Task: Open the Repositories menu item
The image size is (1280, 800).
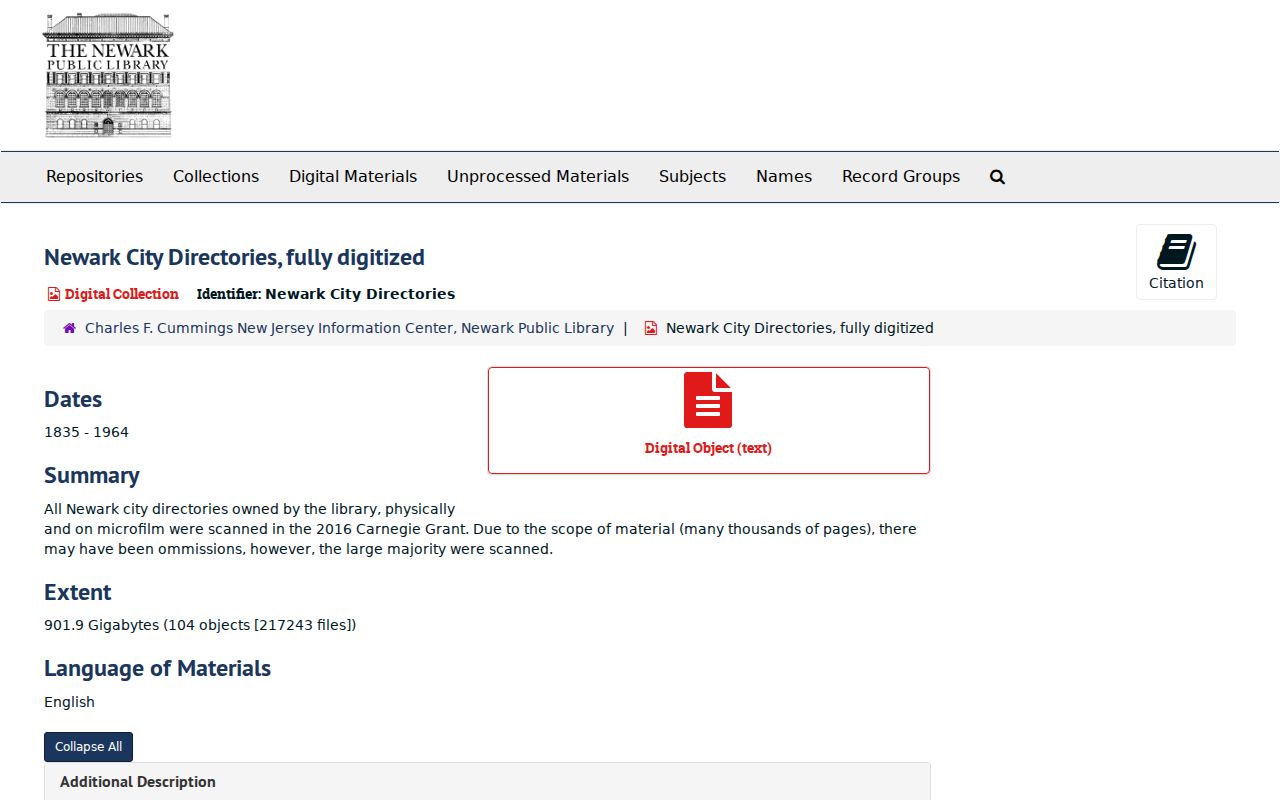Action: [x=94, y=176]
